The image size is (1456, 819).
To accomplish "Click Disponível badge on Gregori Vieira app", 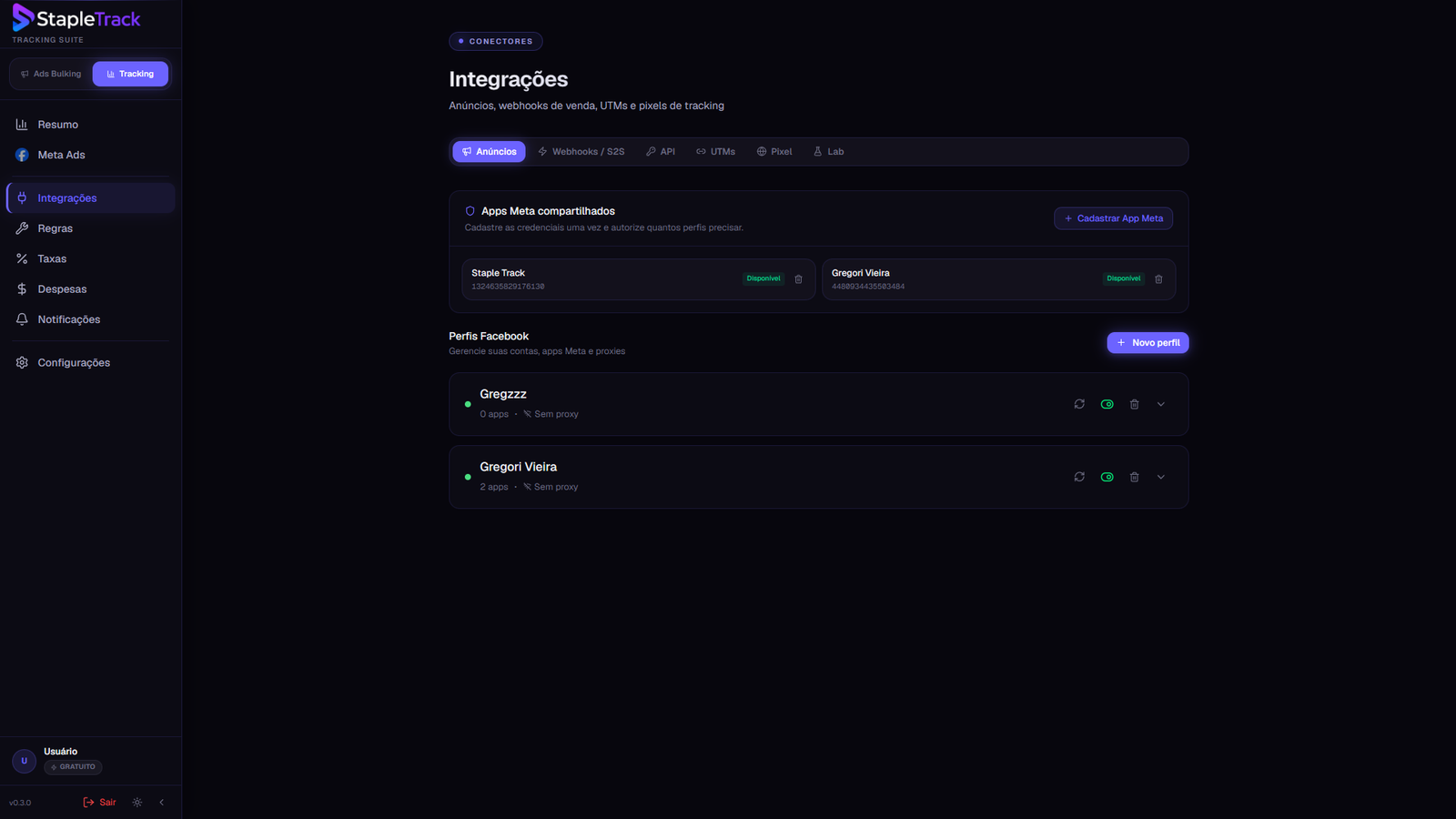I will tap(1124, 278).
